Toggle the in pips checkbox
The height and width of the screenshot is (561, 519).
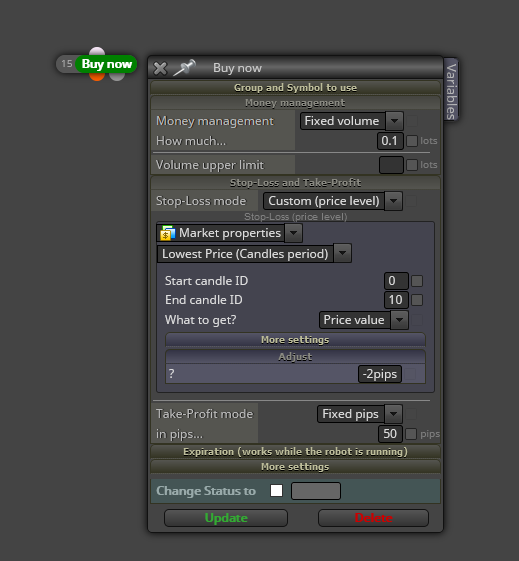tap(411, 434)
